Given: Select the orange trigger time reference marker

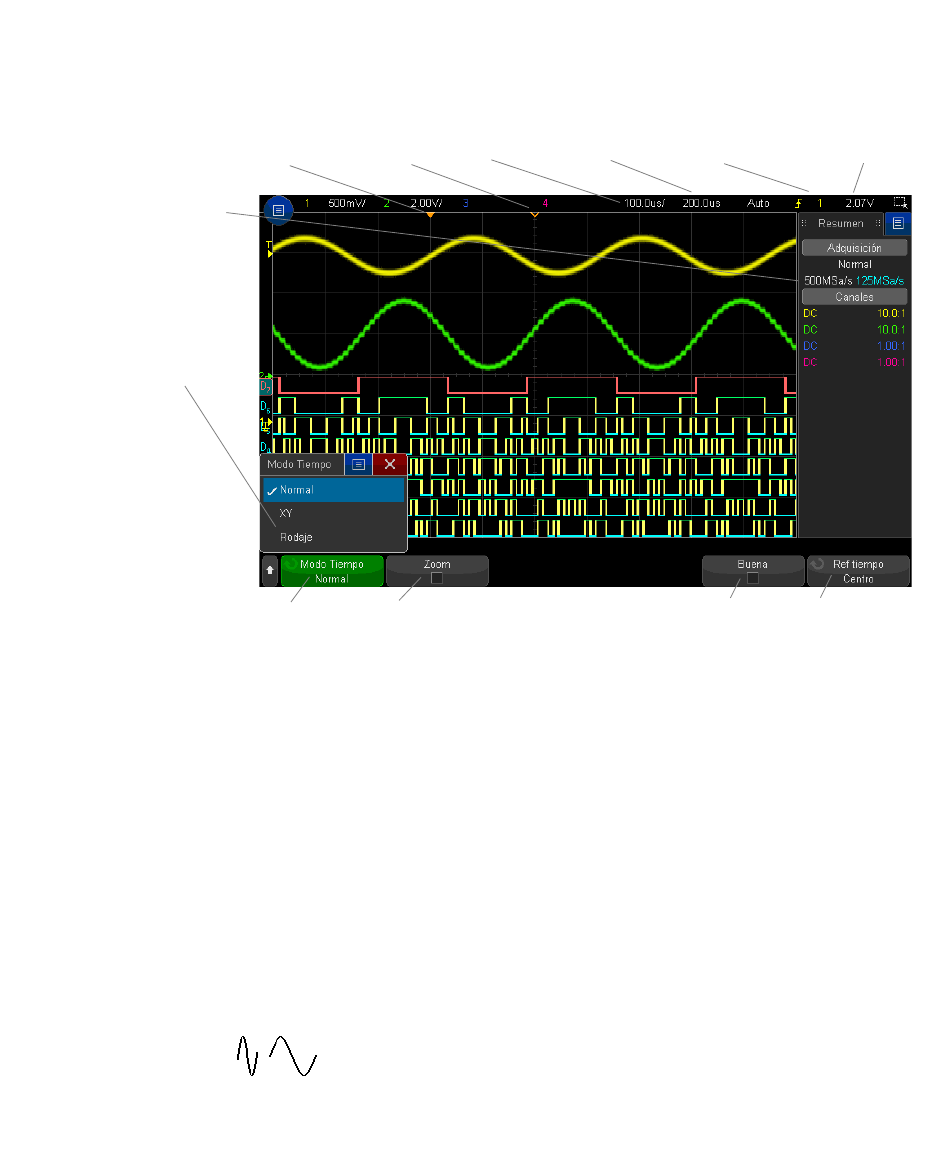Looking at the screenshot, I should pos(430,215).
